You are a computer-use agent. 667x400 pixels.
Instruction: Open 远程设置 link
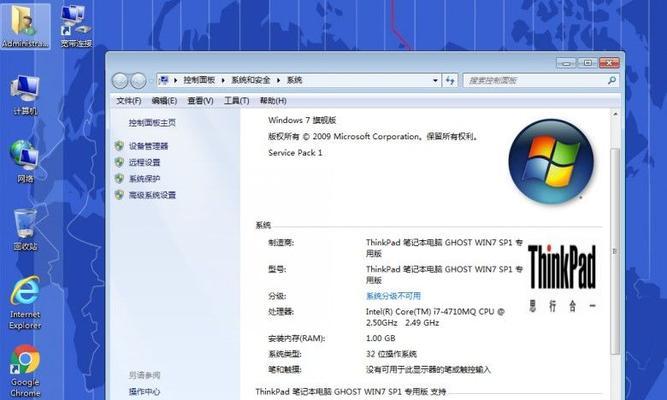[145, 162]
